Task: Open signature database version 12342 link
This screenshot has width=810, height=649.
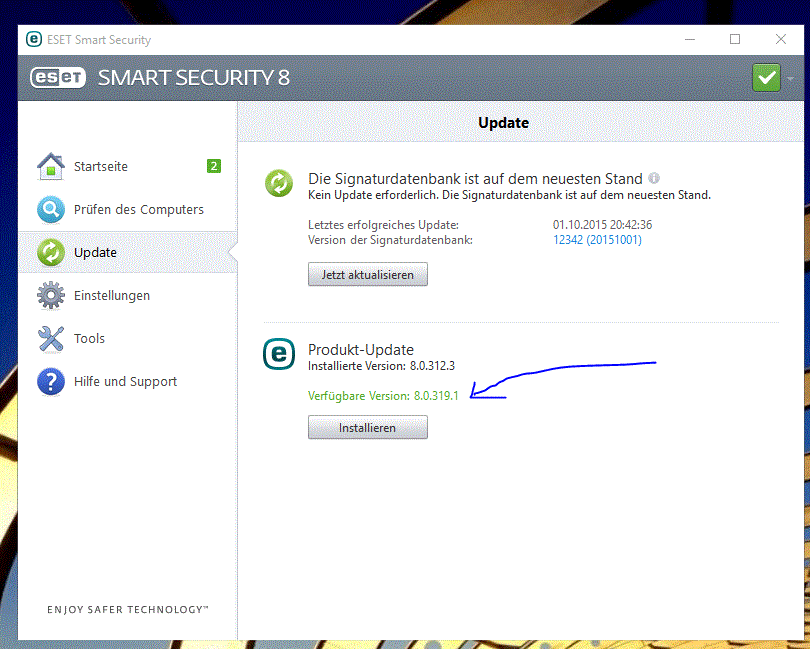Action: pyautogui.click(x=596, y=240)
